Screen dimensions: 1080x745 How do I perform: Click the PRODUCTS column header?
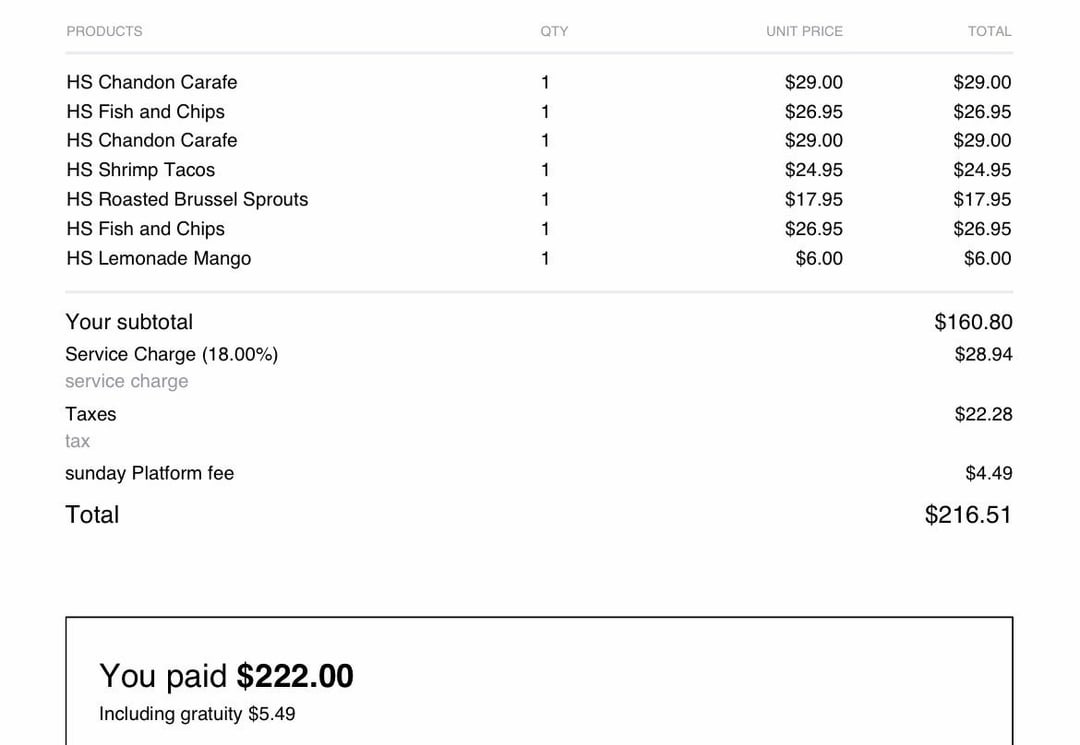104,31
